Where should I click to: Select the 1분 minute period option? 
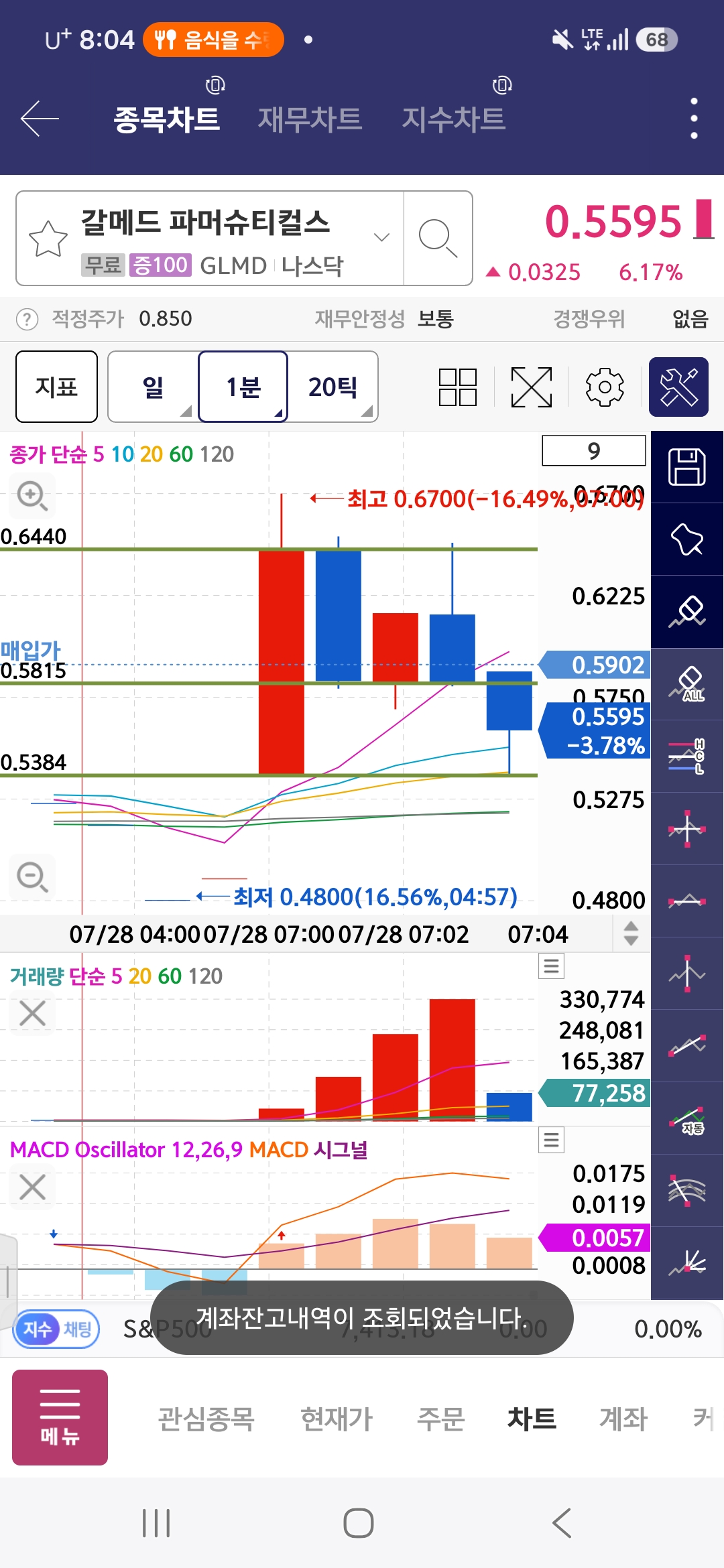point(243,387)
